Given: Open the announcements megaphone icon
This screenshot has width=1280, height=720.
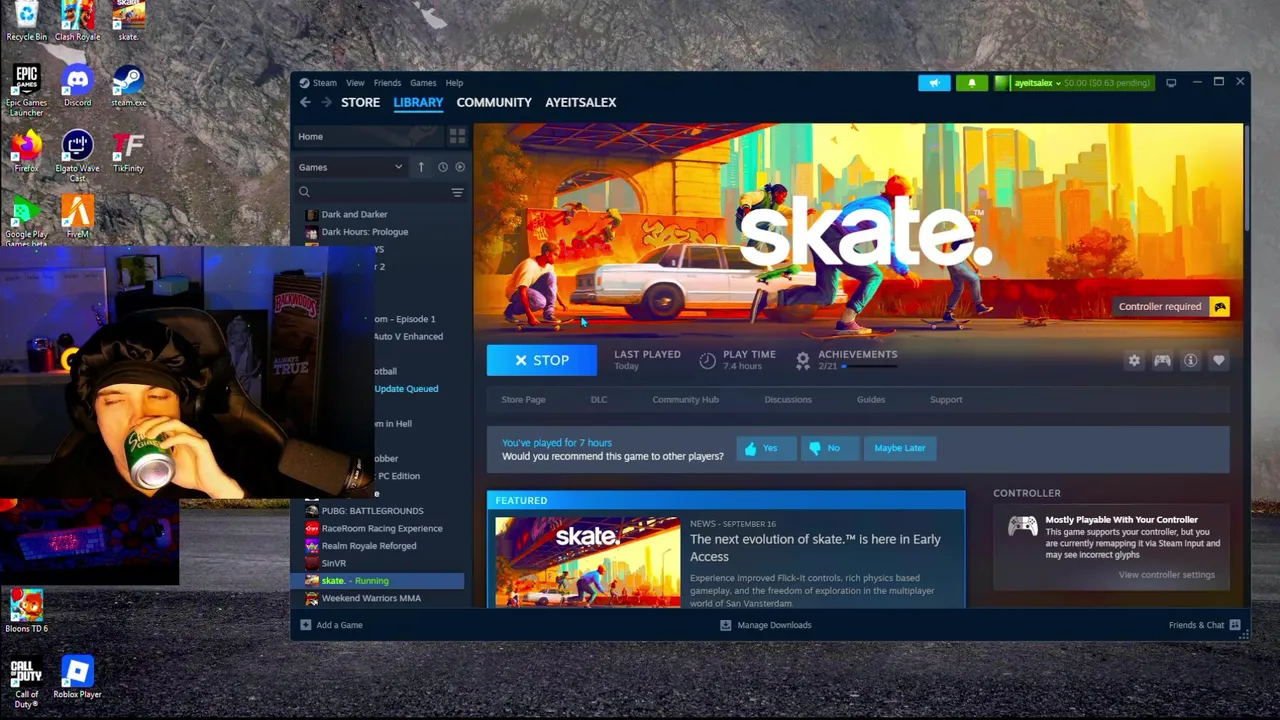Looking at the screenshot, I should (x=934, y=83).
